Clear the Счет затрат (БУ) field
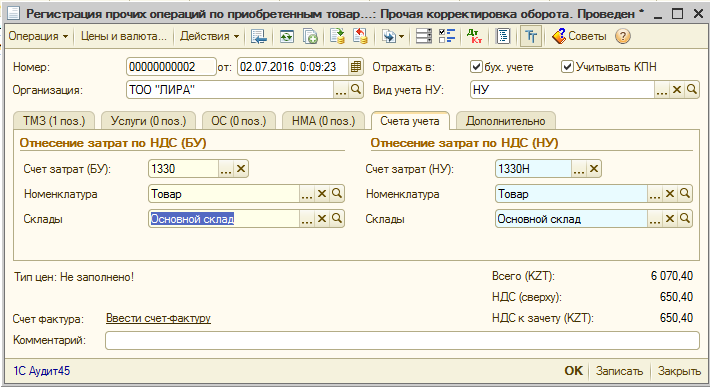The height and width of the screenshot is (390, 710). click(x=241, y=169)
